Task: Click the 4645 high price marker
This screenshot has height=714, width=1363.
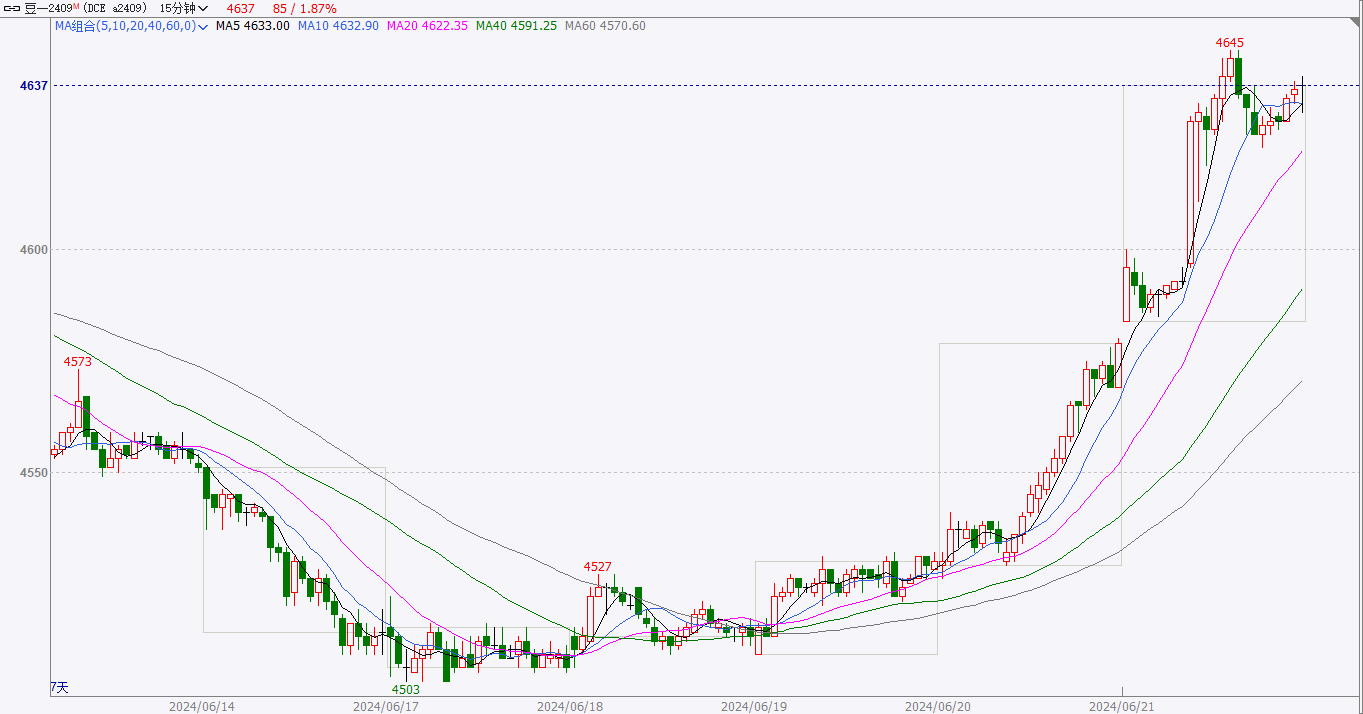Action: [x=1230, y=43]
